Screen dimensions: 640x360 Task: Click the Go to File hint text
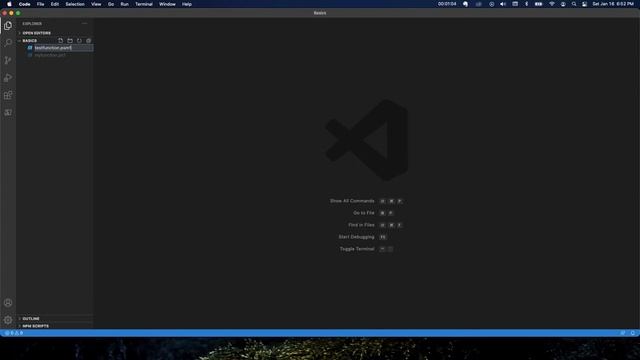[364, 213]
